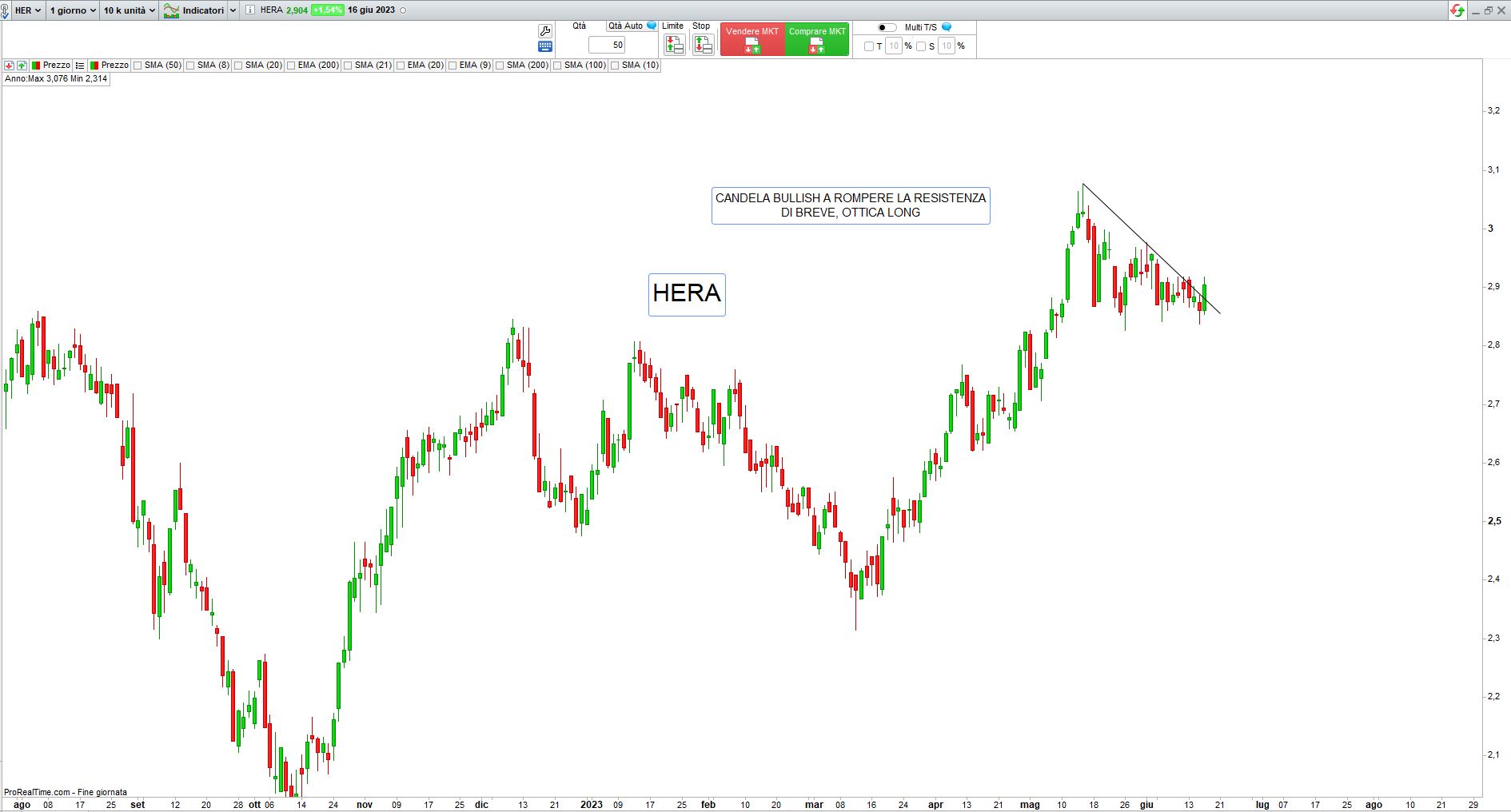
Task: Click the red-green trading arrows icon
Action: [x=1457, y=10]
